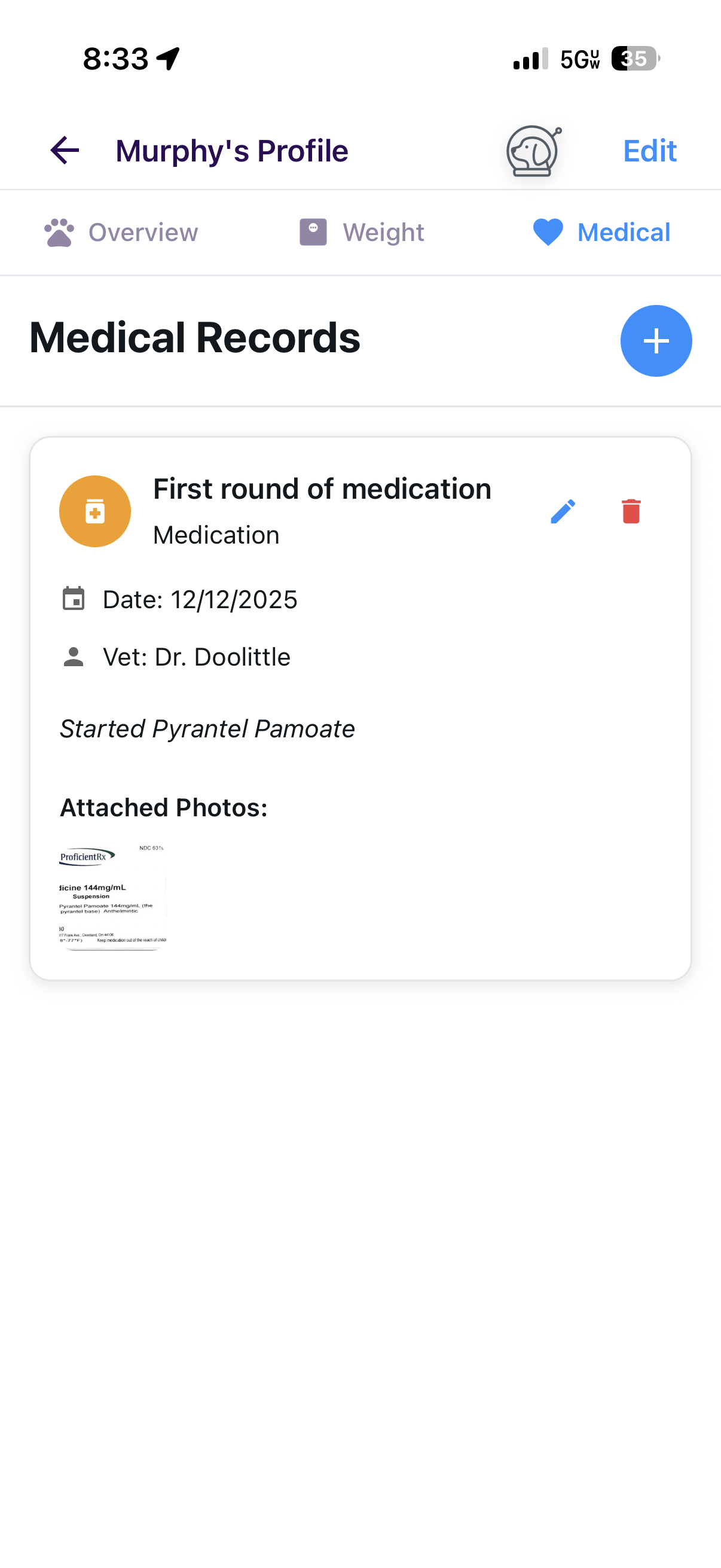Tap the astronaut dog avatar icon

[533, 151]
